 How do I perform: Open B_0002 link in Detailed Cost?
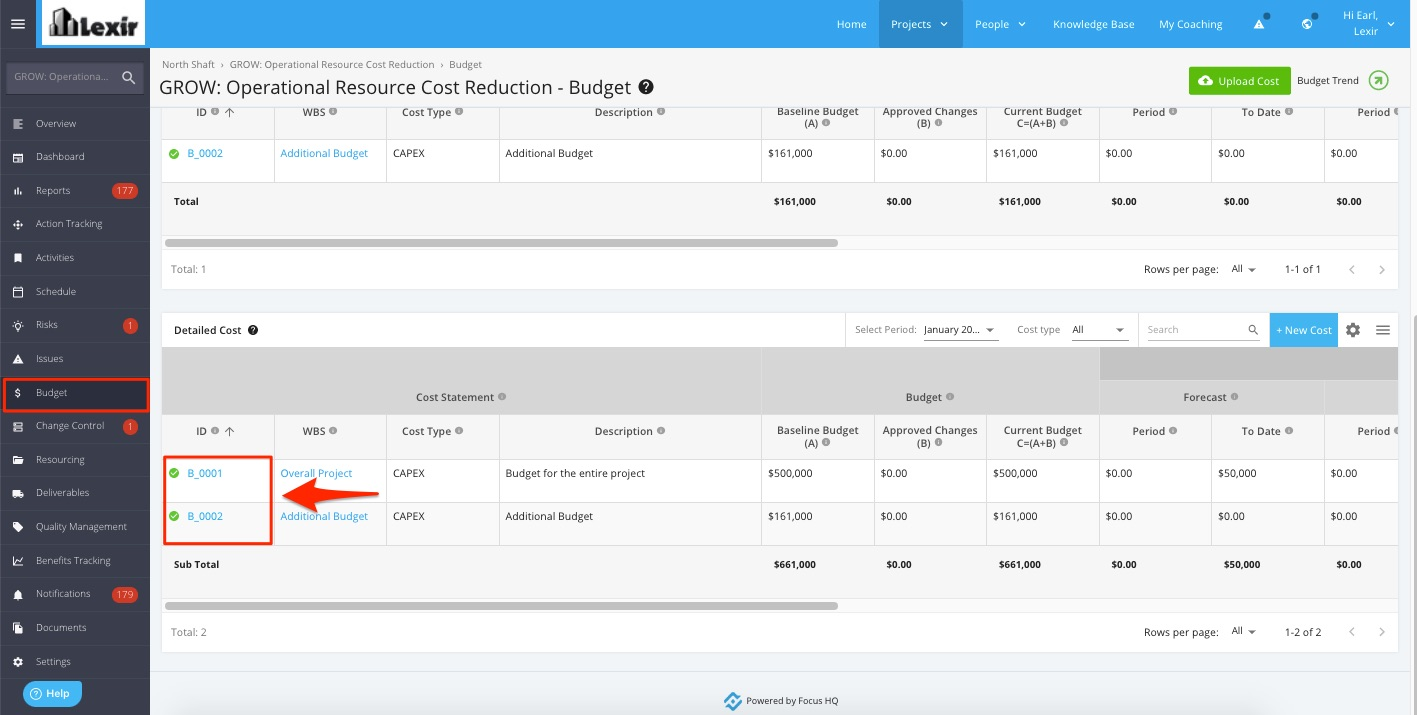tap(205, 516)
